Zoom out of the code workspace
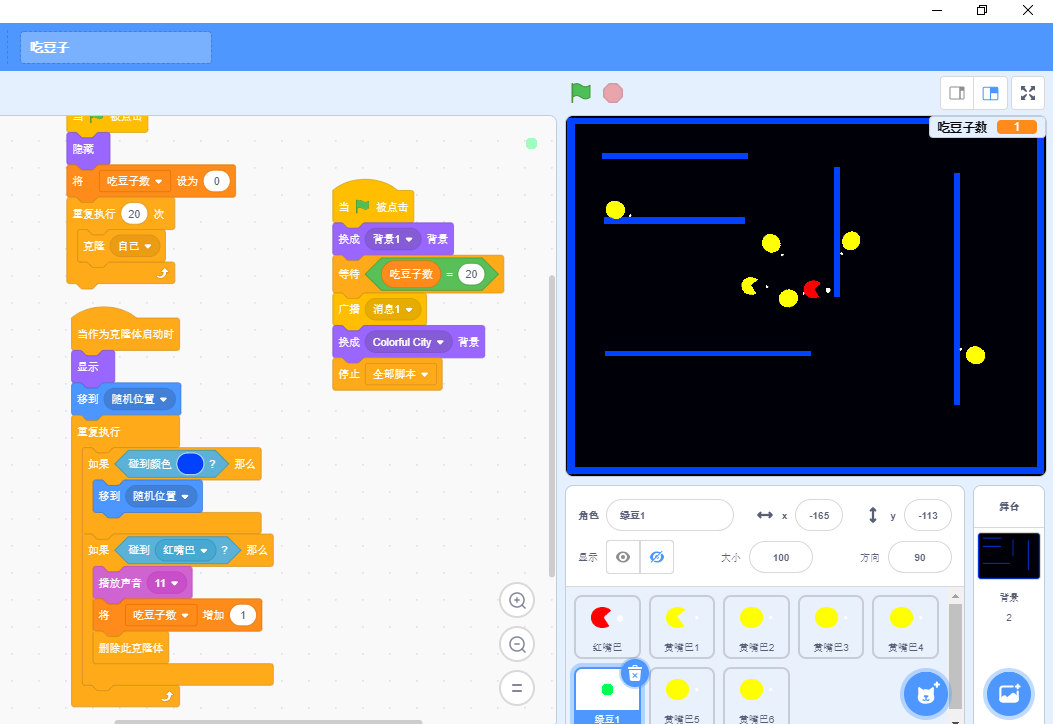 [x=517, y=645]
